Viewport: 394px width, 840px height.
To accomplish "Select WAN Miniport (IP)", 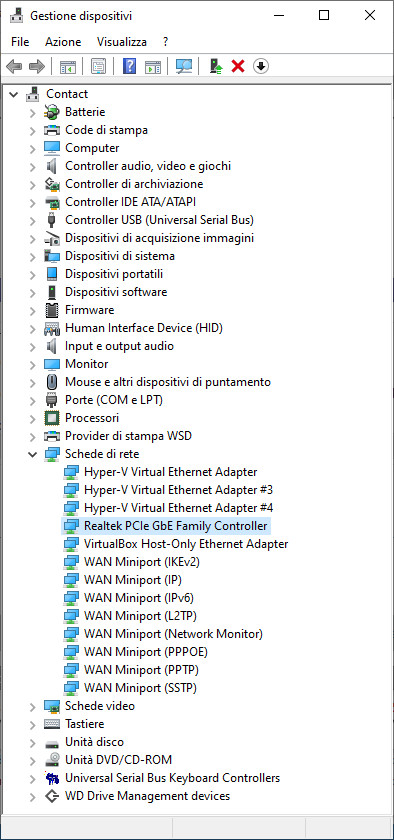I will (x=133, y=580).
